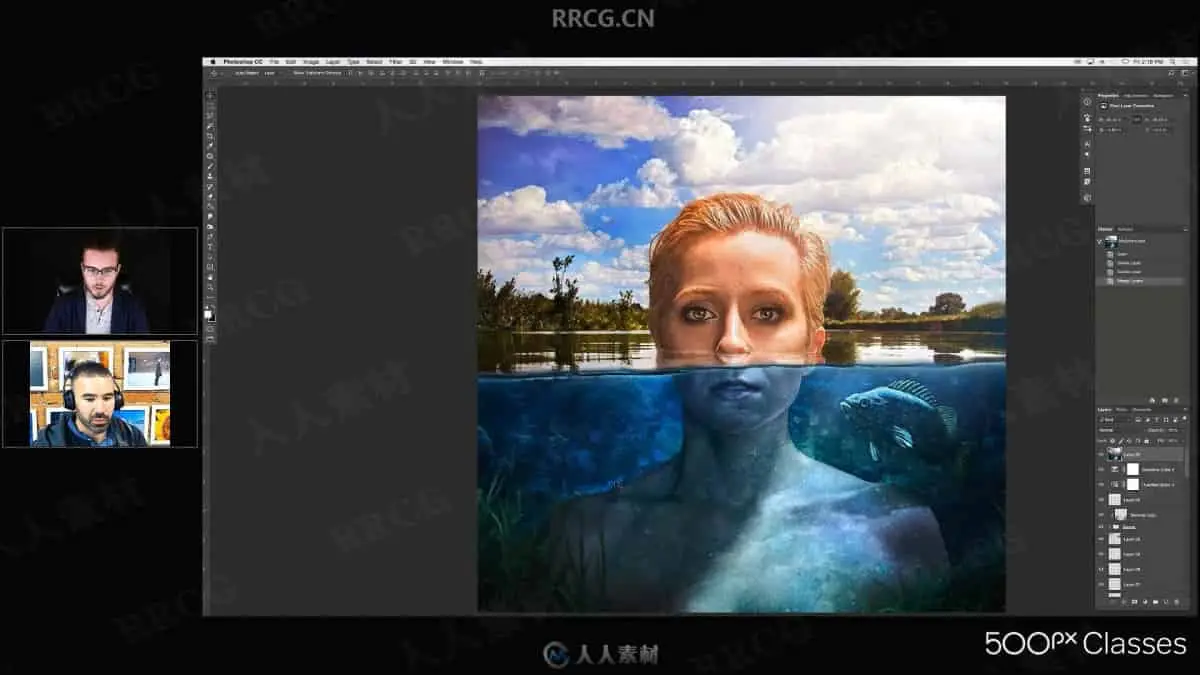Open the Photoshop CC application menu
Viewport: 1200px width, 675px height.
(x=243, y=62)
